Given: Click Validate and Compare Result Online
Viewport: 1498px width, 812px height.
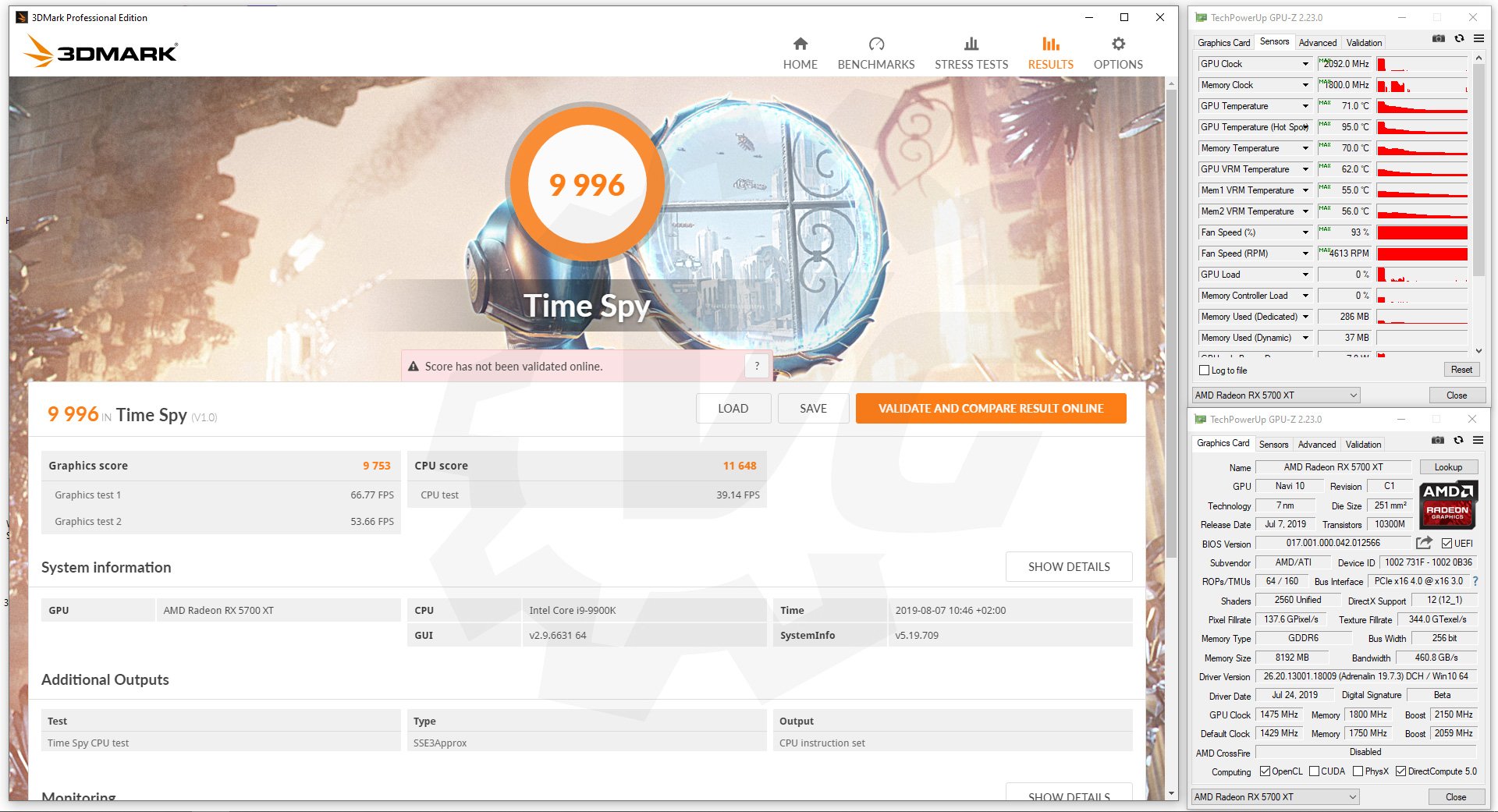Looking at the screenshot, I should click(x=991, y=408).
